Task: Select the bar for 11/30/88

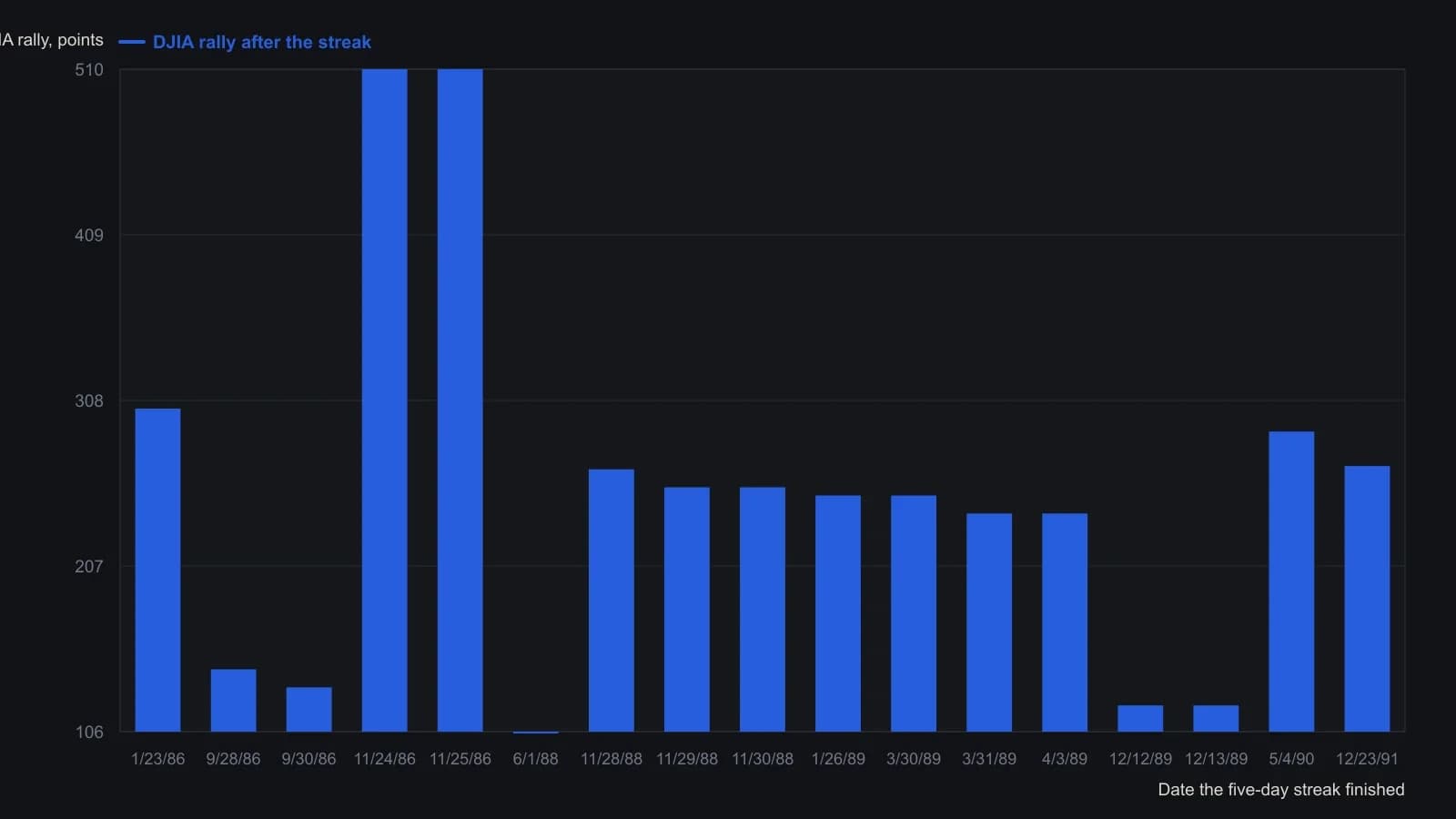Action: click(x=762, y=610)
